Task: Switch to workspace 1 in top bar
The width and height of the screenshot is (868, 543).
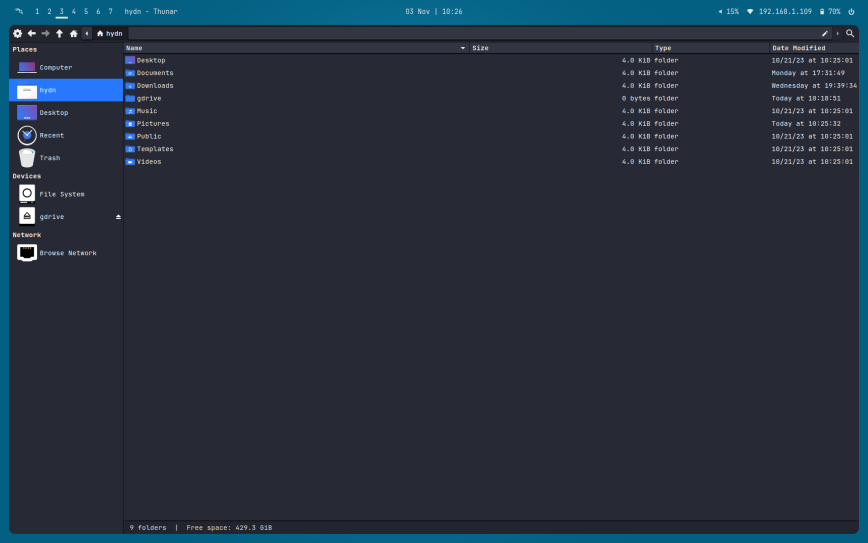Action: click(37, 12)
